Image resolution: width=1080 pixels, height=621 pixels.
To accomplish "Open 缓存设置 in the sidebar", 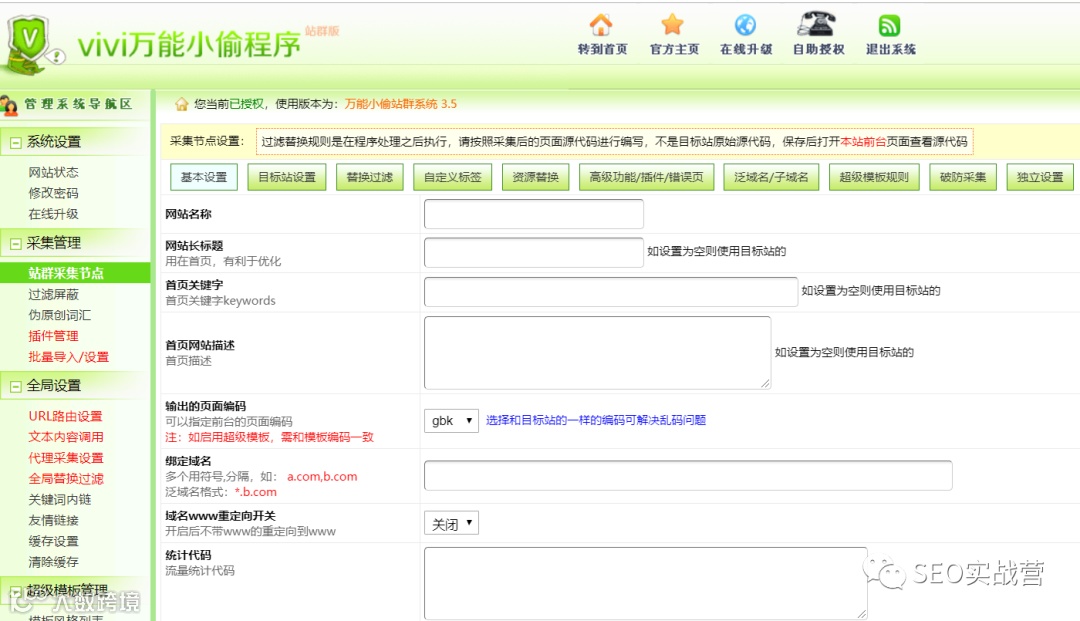I will tap(53, 541).
